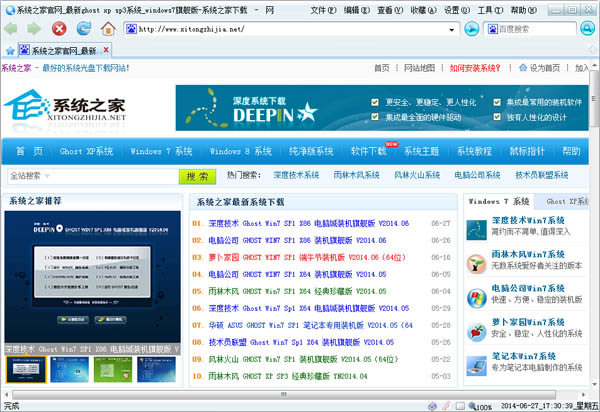Select the second slideshow thumbnail (blue)
This screenshot has width=600, height=412.
click(69, 369)
